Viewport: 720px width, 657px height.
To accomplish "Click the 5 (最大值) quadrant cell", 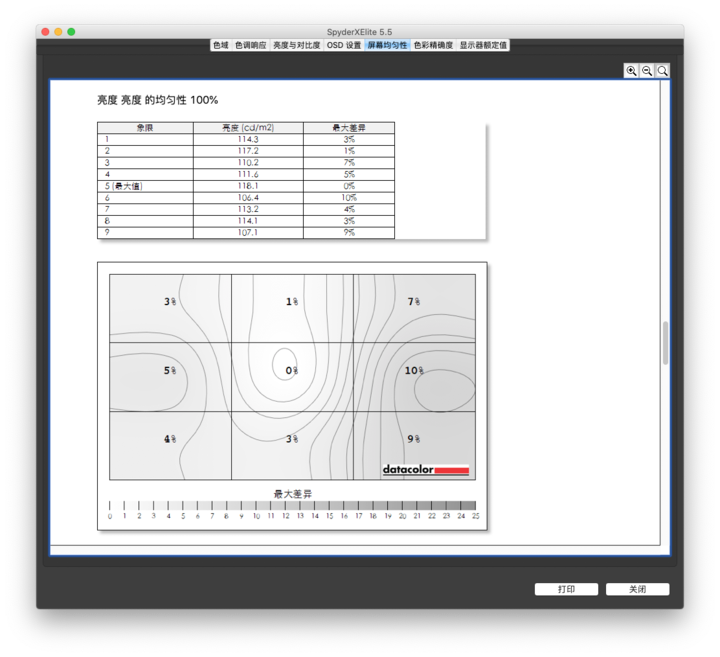I will click(x=145, y=186).
